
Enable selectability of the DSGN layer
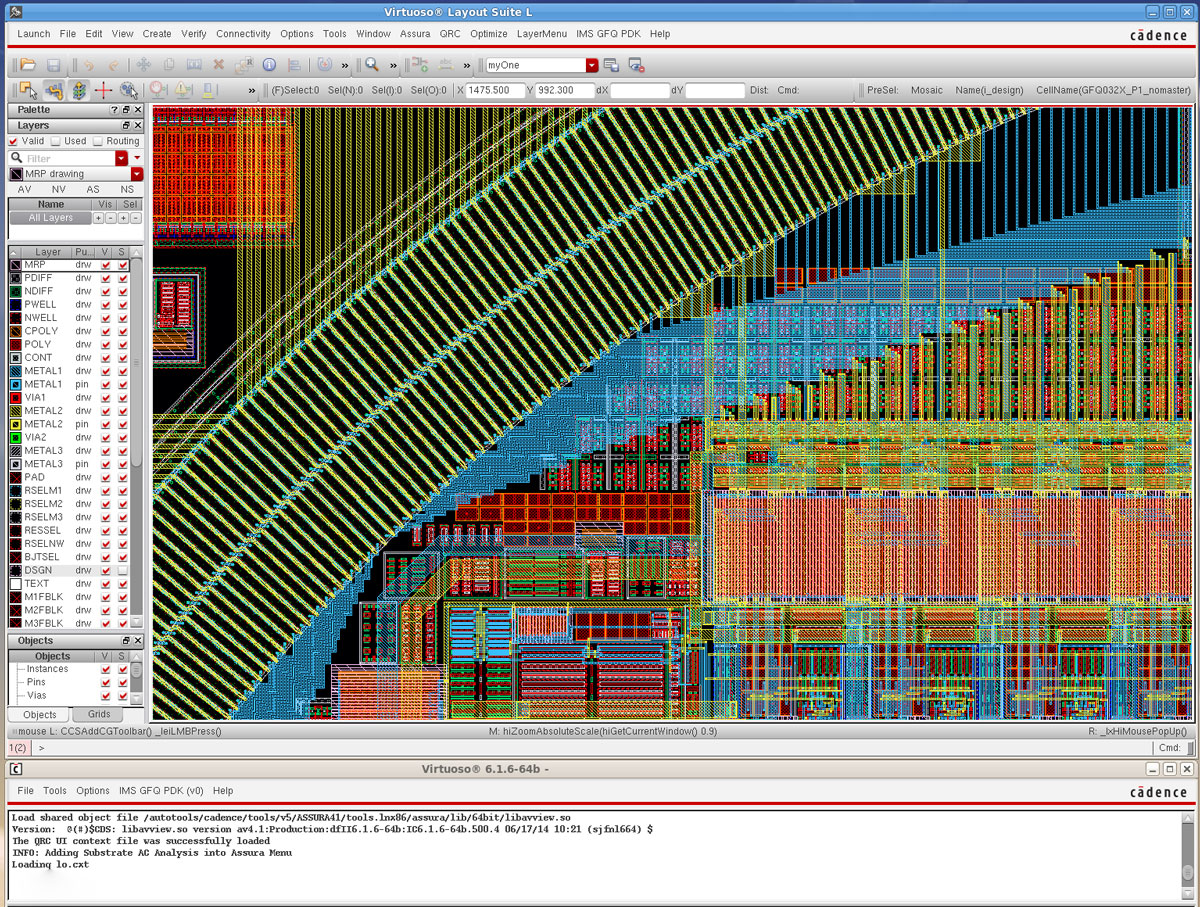(x=123, y=570)
